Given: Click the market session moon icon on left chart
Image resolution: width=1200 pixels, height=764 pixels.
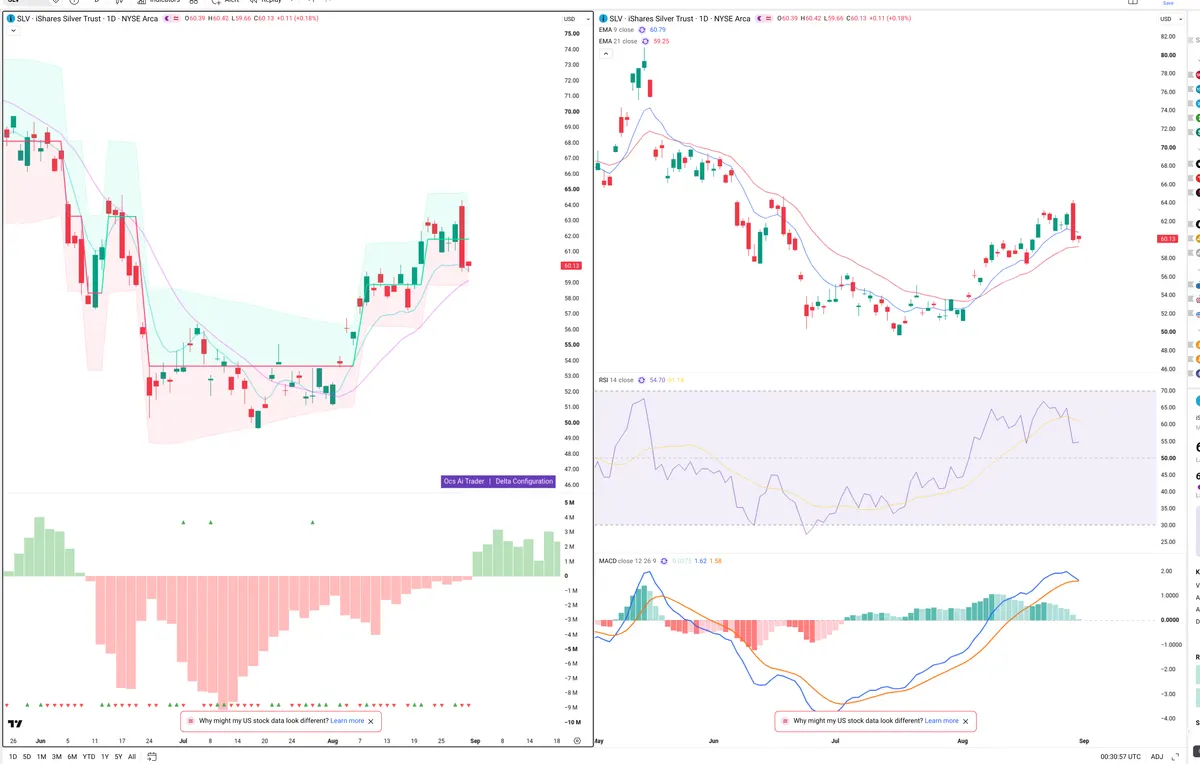Looking at the screenshot, I should [169, 18].
